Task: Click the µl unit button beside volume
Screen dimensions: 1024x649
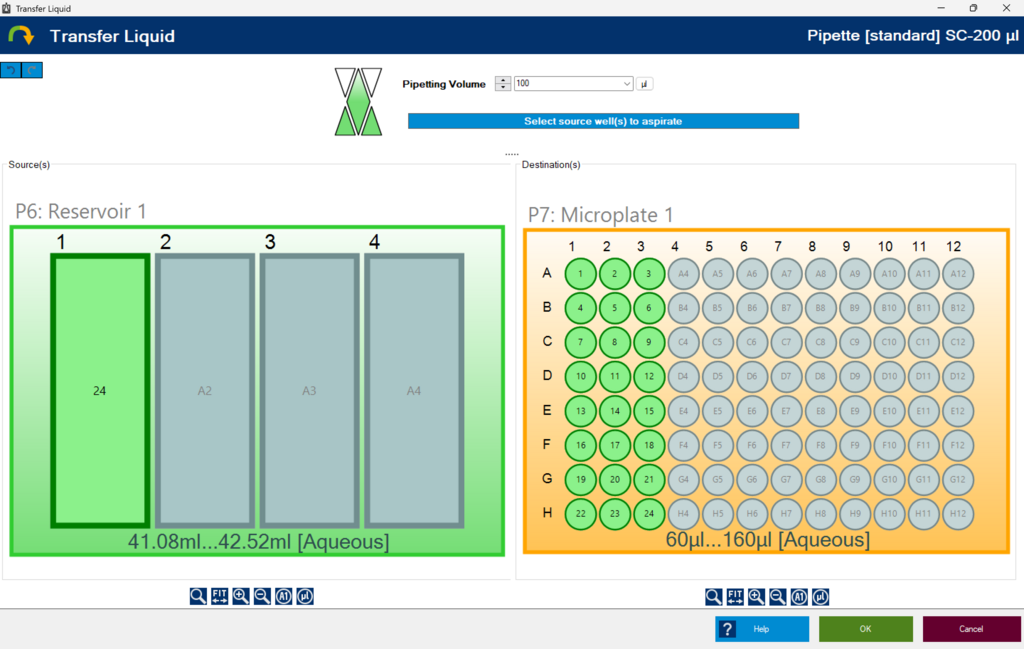Action: (645, 84)
